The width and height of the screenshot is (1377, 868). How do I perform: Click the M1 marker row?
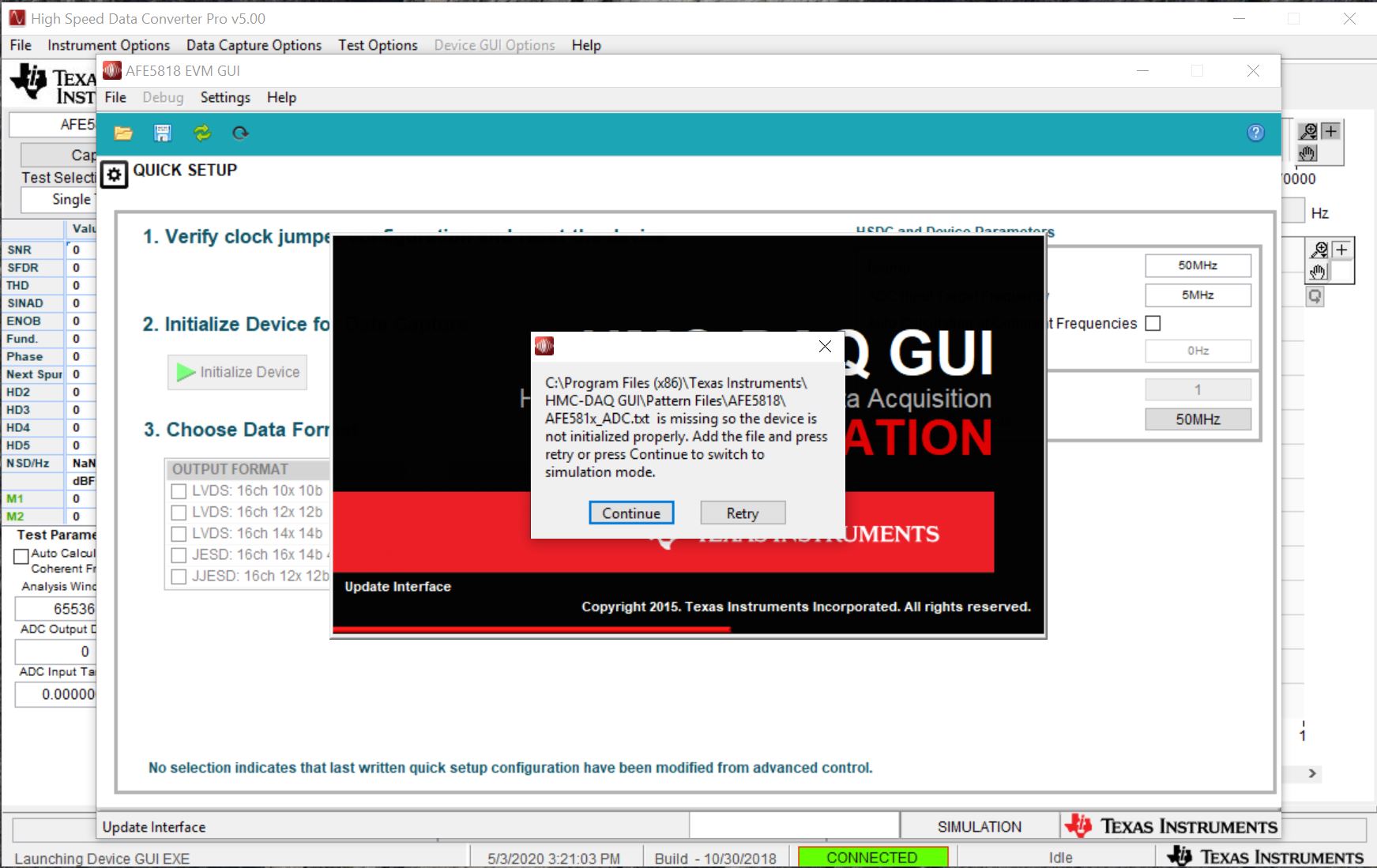[49, 498]
